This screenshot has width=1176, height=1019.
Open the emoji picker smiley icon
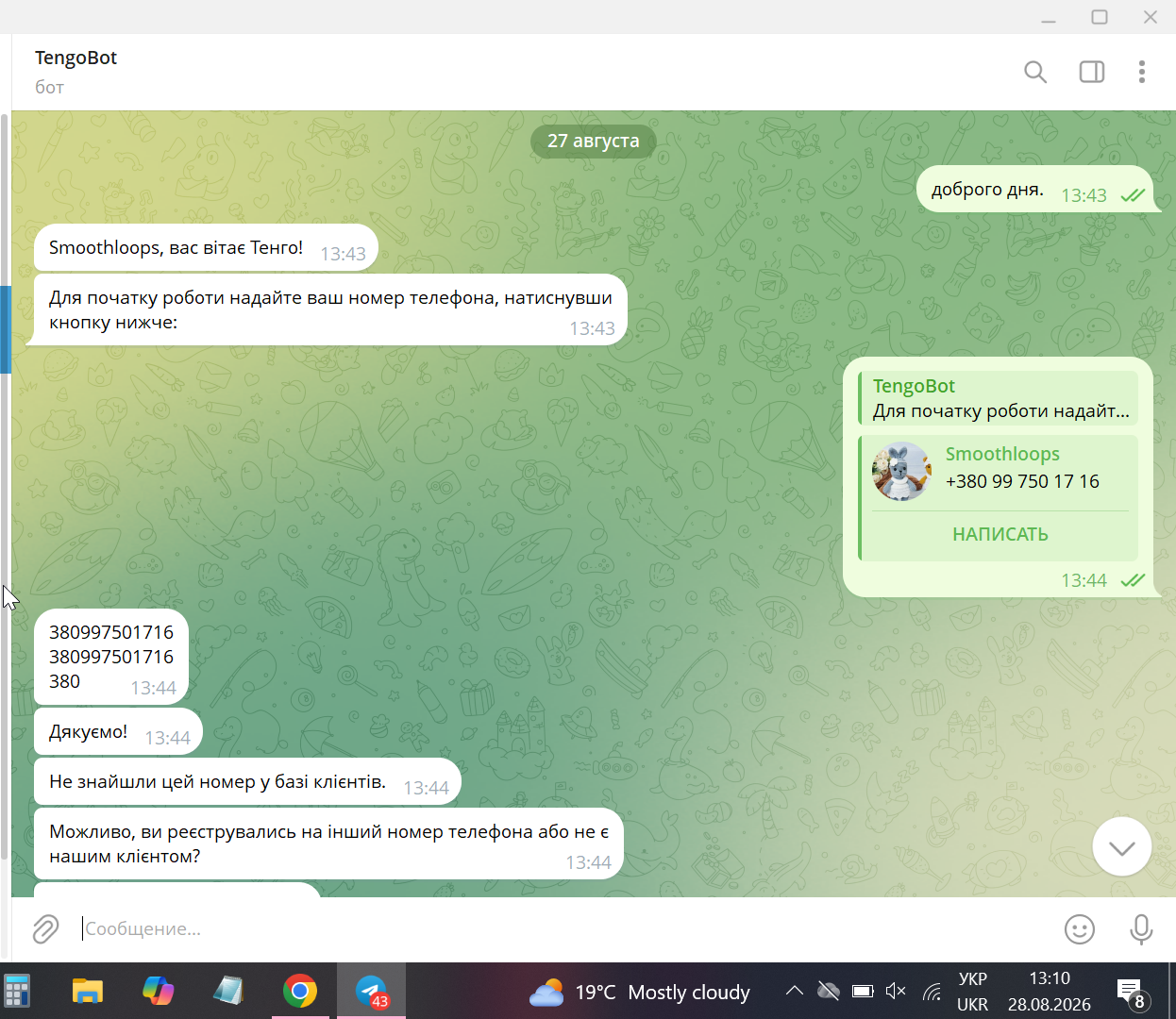(1080, 929)
